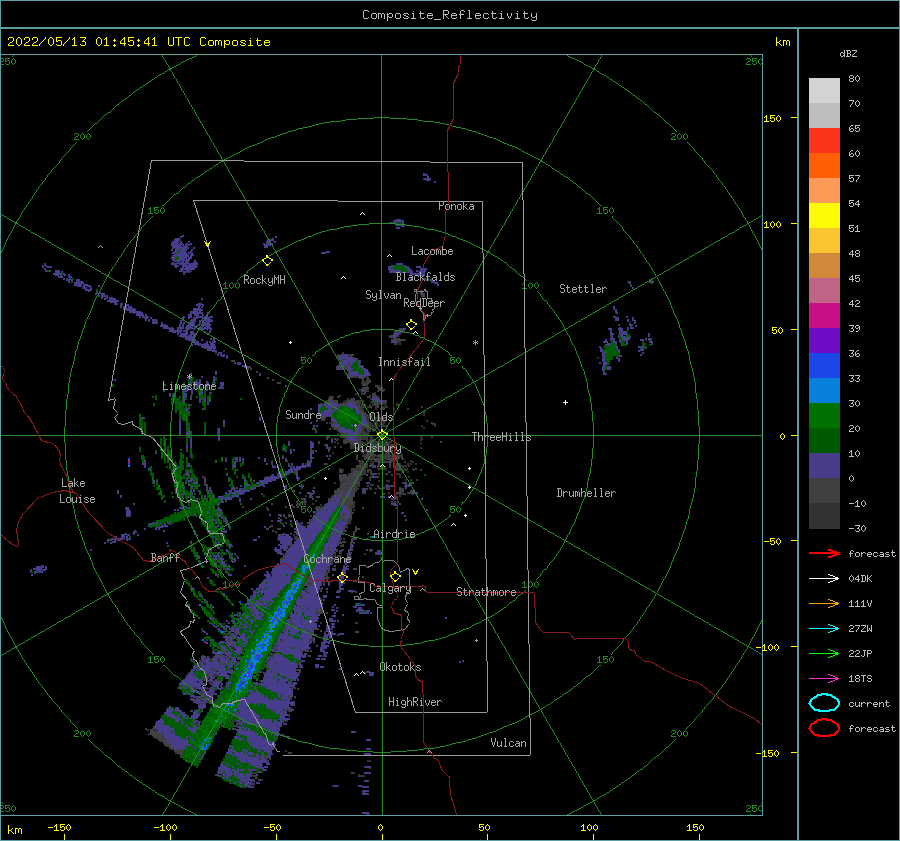Click the Innisfail label
This screenshot has width=900, height=841.
(x=404, y=362)
